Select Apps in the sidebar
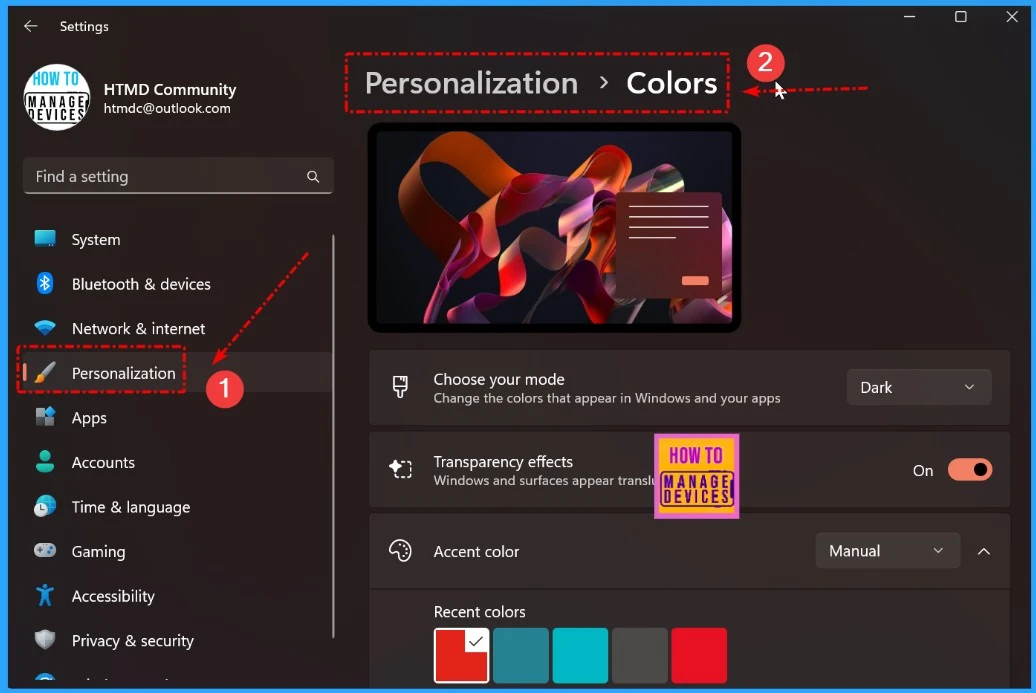 89,418
